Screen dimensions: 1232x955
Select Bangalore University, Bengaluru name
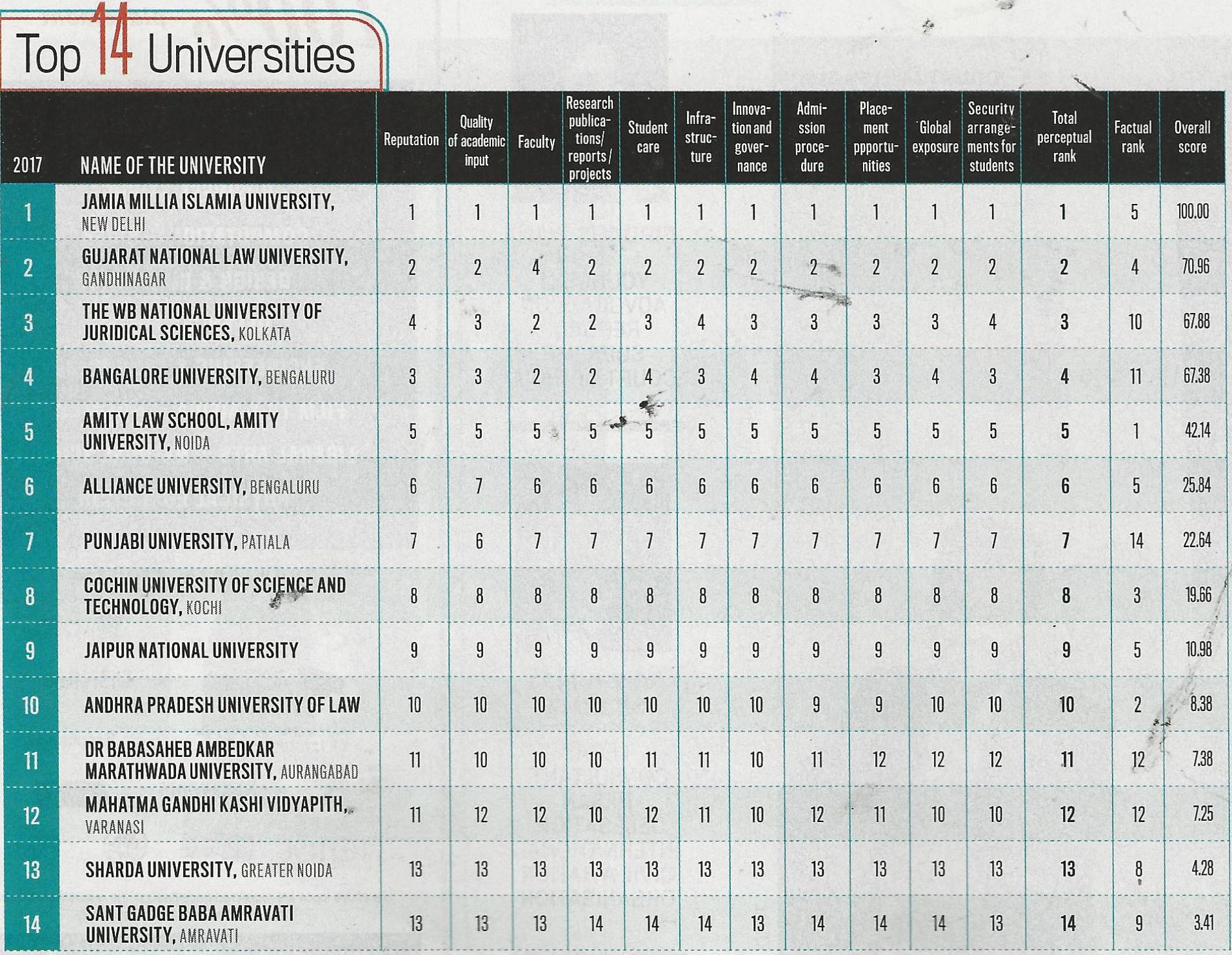click(x=209, y=377)
